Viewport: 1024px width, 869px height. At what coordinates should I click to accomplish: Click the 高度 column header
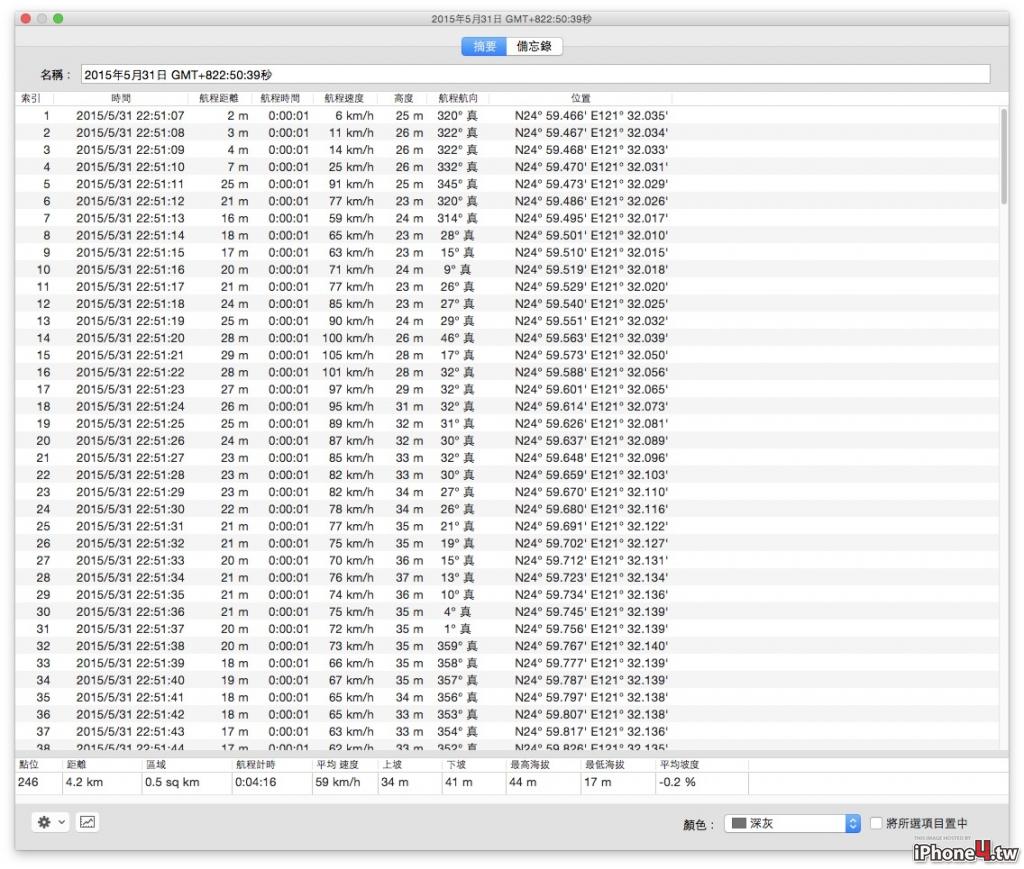pos(404,98)
